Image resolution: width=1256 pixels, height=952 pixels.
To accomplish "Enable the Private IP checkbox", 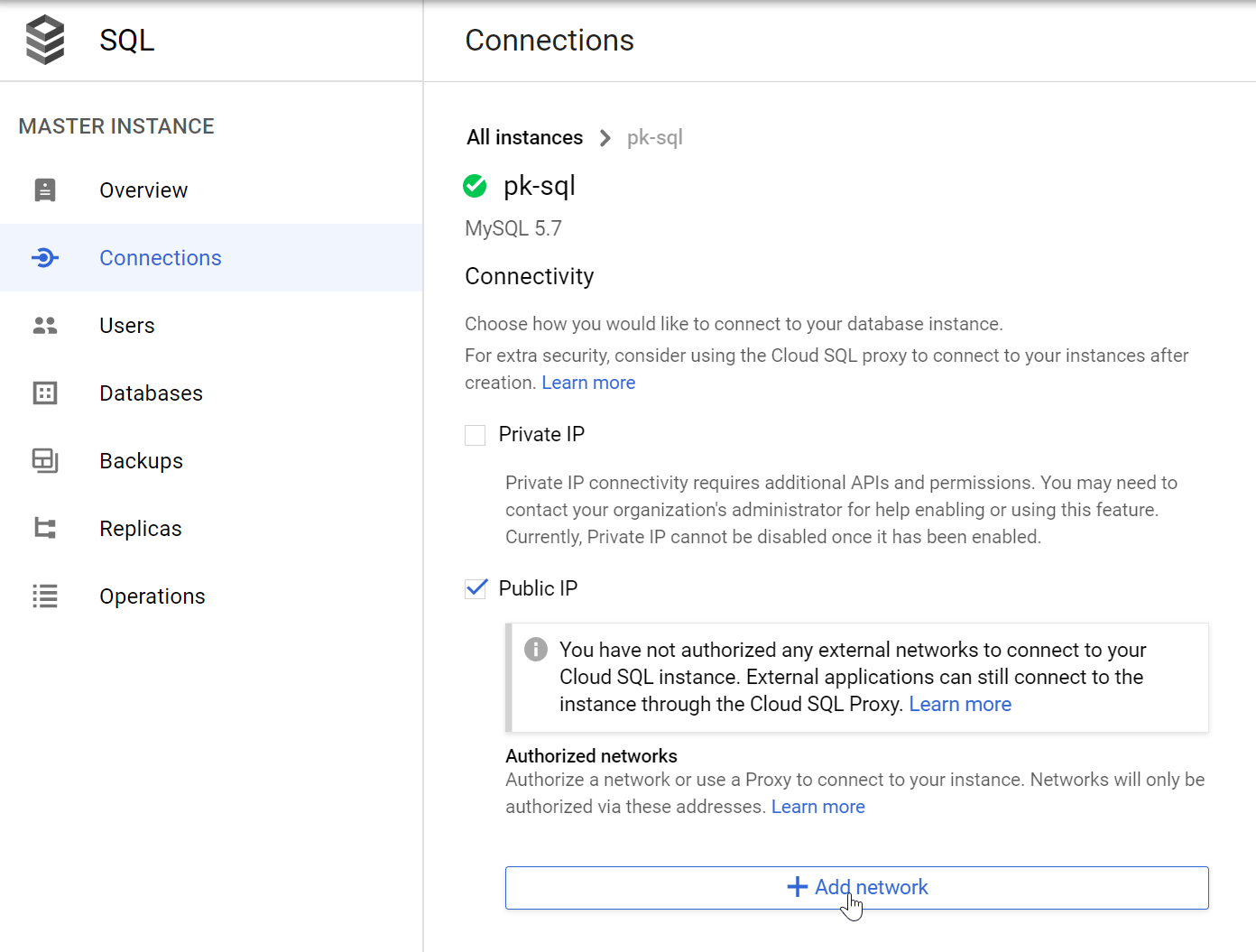I will point(475,435).
